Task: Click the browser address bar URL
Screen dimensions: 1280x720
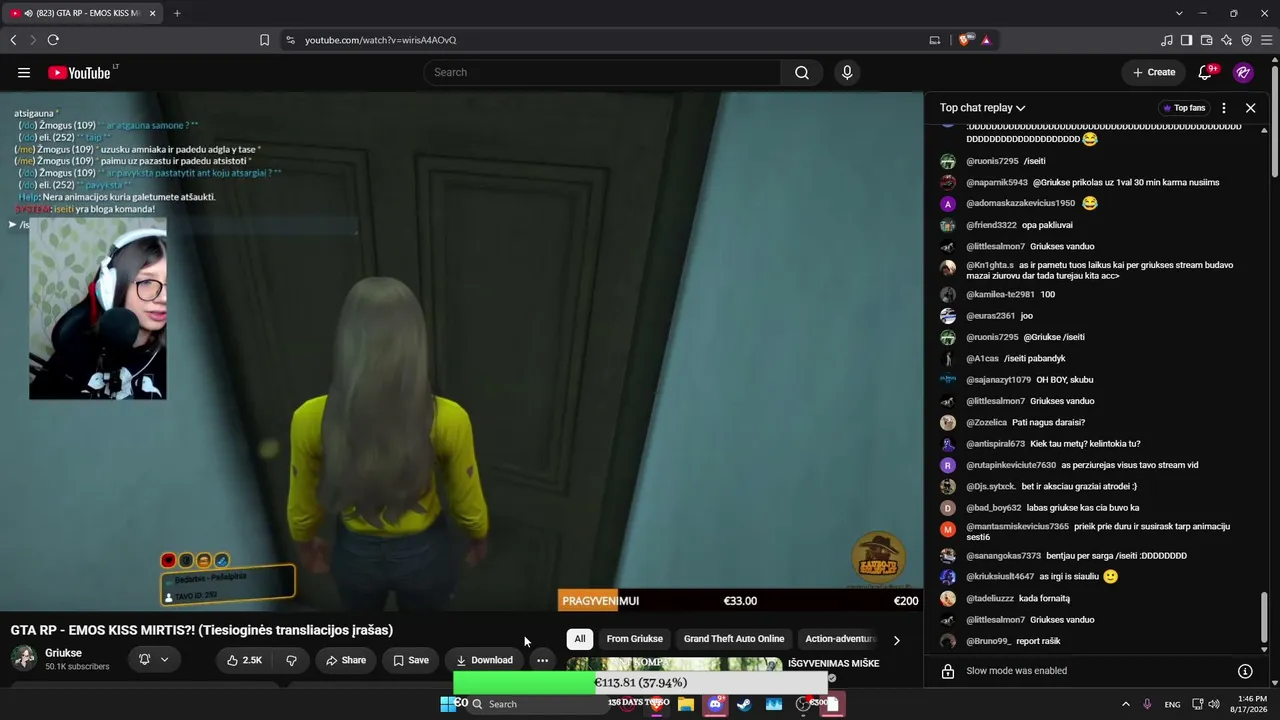Action: click(x=380, y=40)
